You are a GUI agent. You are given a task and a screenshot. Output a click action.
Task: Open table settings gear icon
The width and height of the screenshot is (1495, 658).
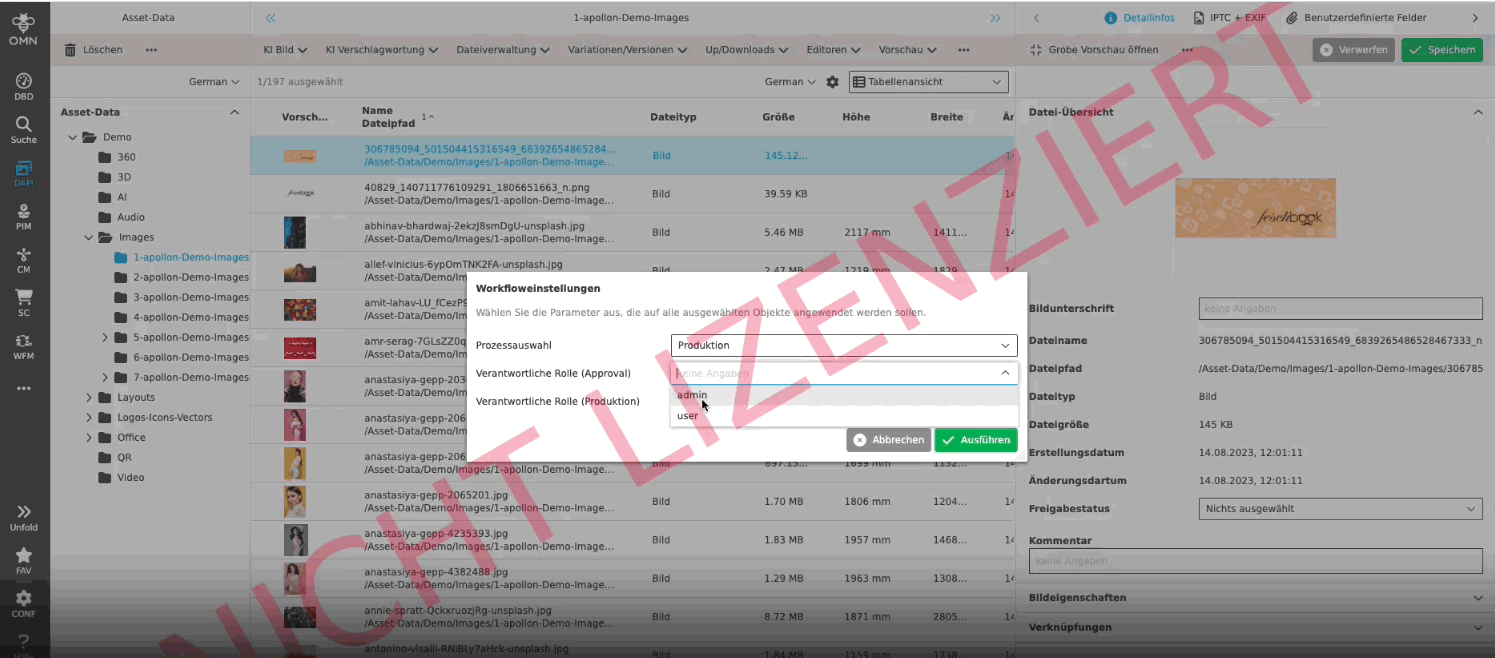tap(832, 82)
